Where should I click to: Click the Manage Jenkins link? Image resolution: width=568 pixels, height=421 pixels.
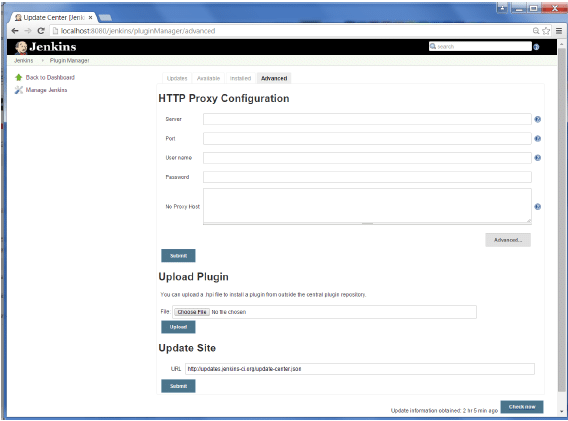click(46, 90)
